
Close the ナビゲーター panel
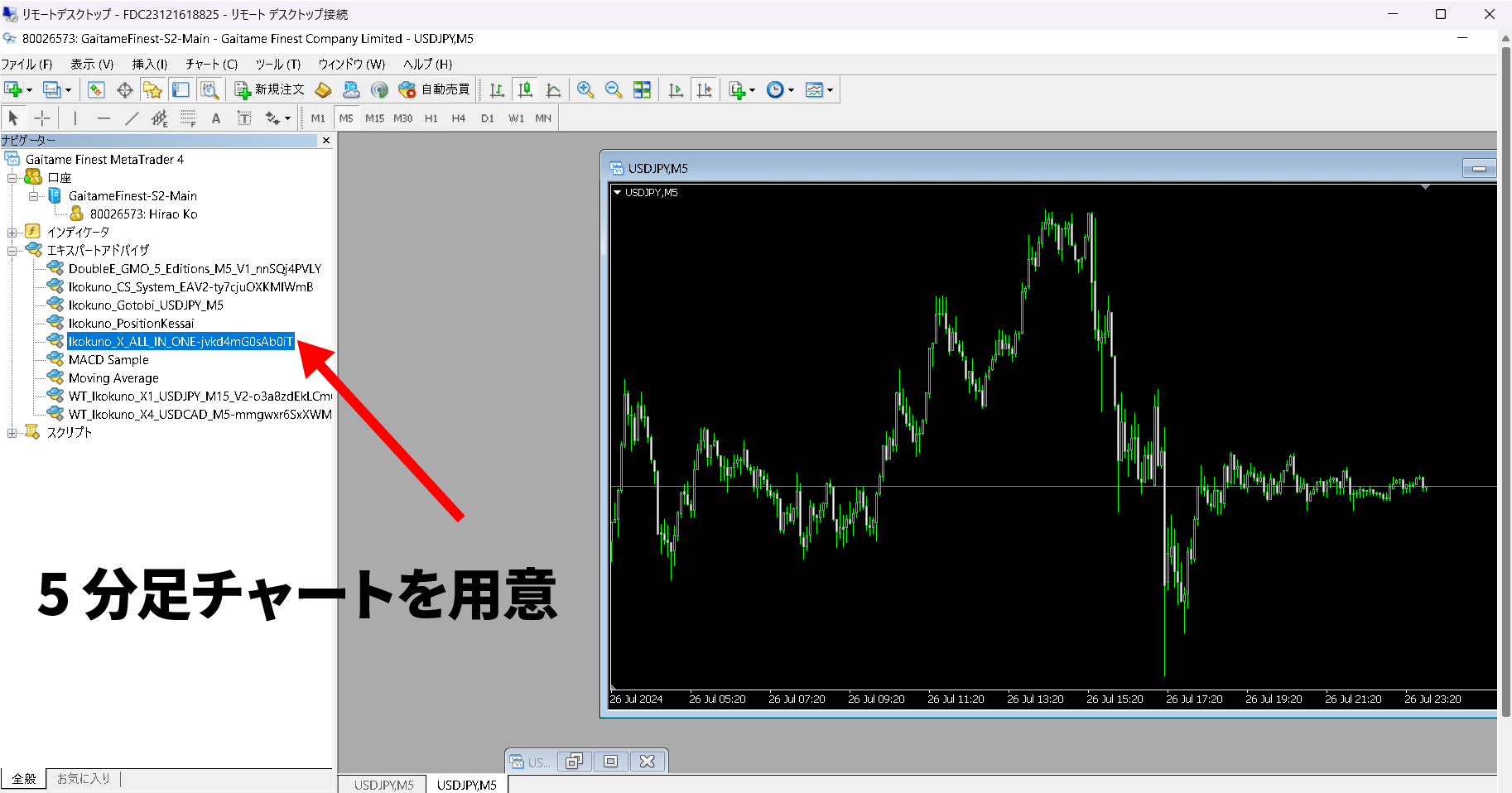pyautogui.click(x=326, y=141)
